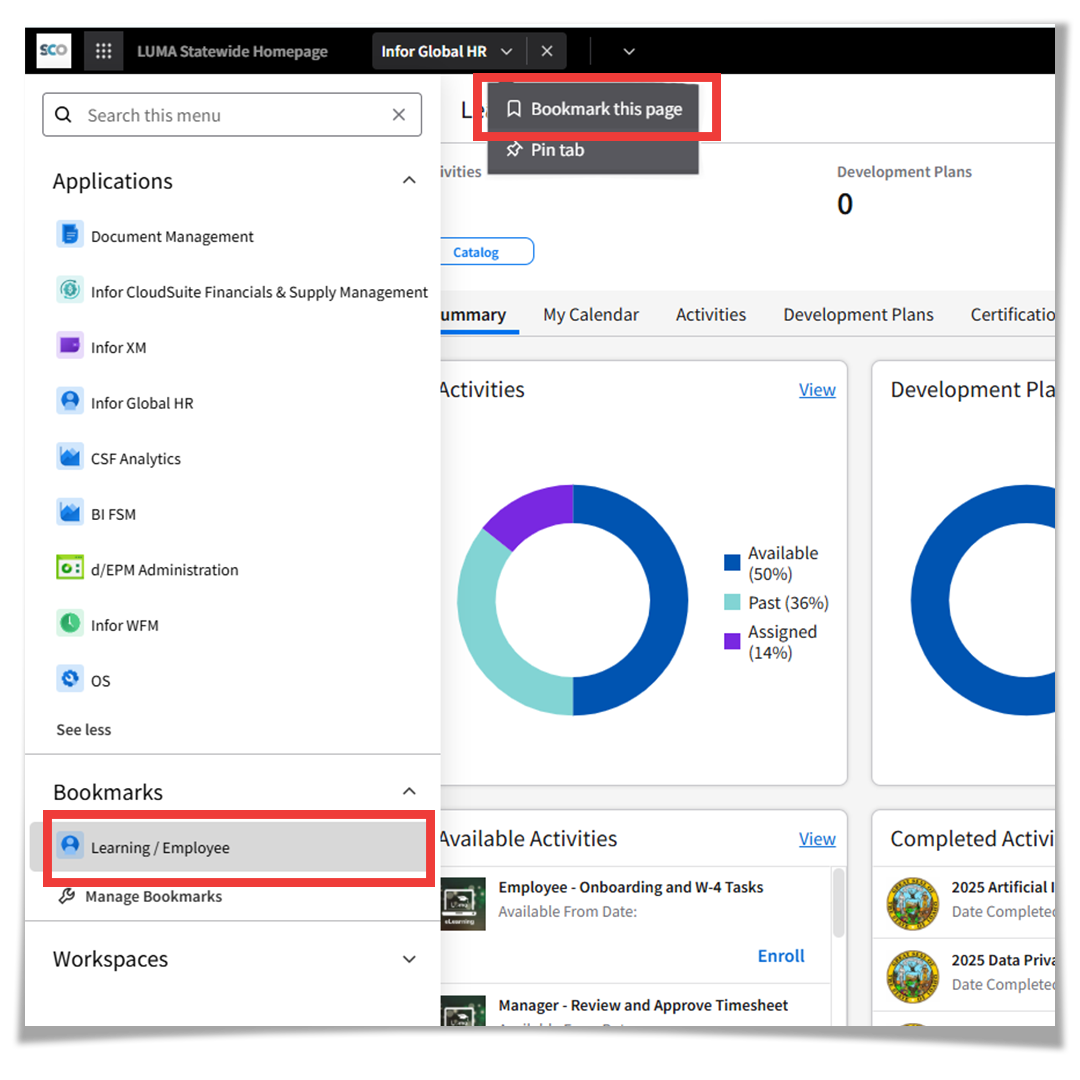Enroll in Employee Onboarding and W-4 Tasks
1080x1080 pixels.
point(781,956)
